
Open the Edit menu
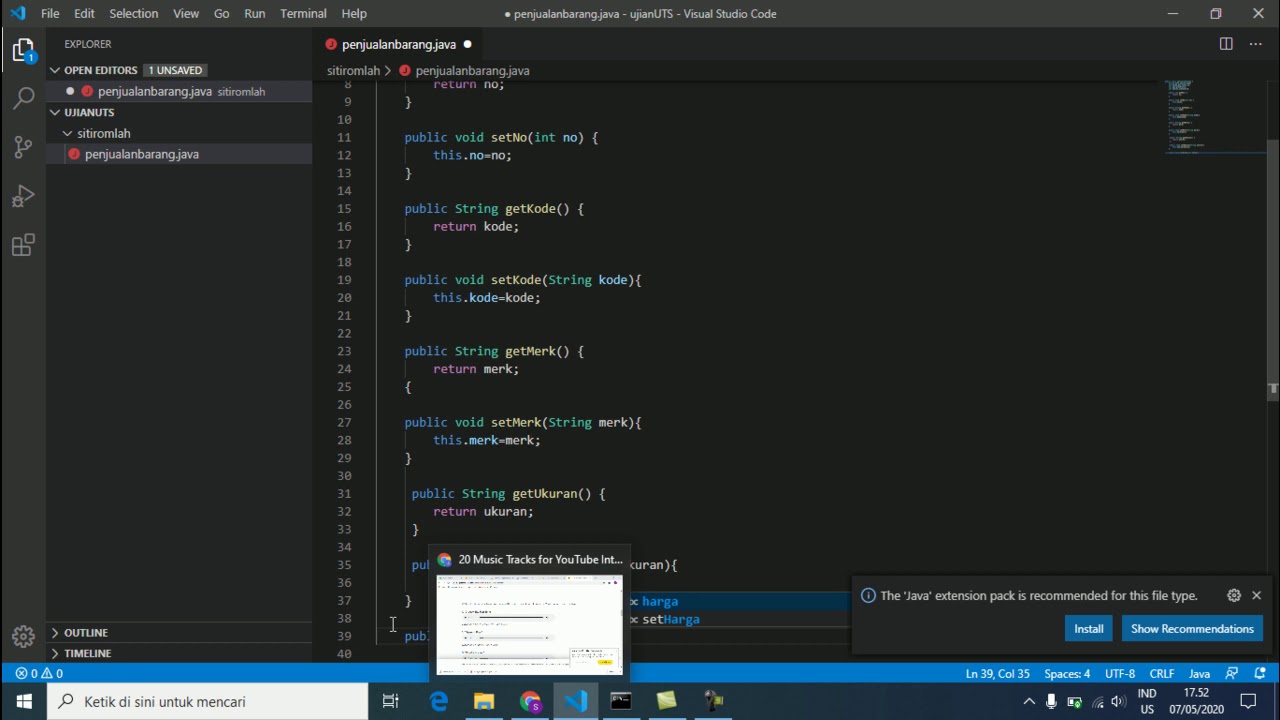click(x=84, y=14)
